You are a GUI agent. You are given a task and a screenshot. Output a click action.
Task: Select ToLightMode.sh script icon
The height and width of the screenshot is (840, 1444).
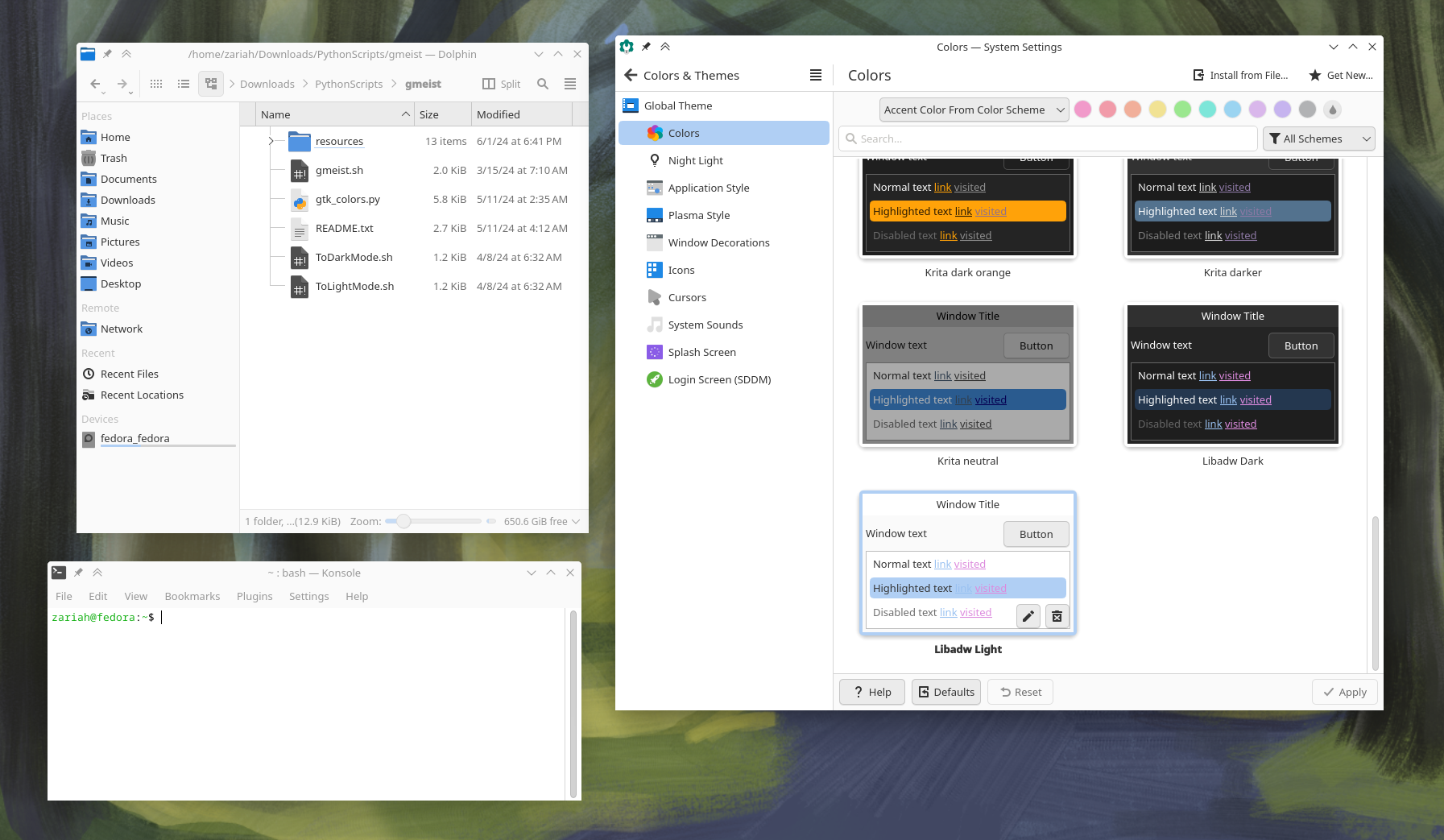300,286
